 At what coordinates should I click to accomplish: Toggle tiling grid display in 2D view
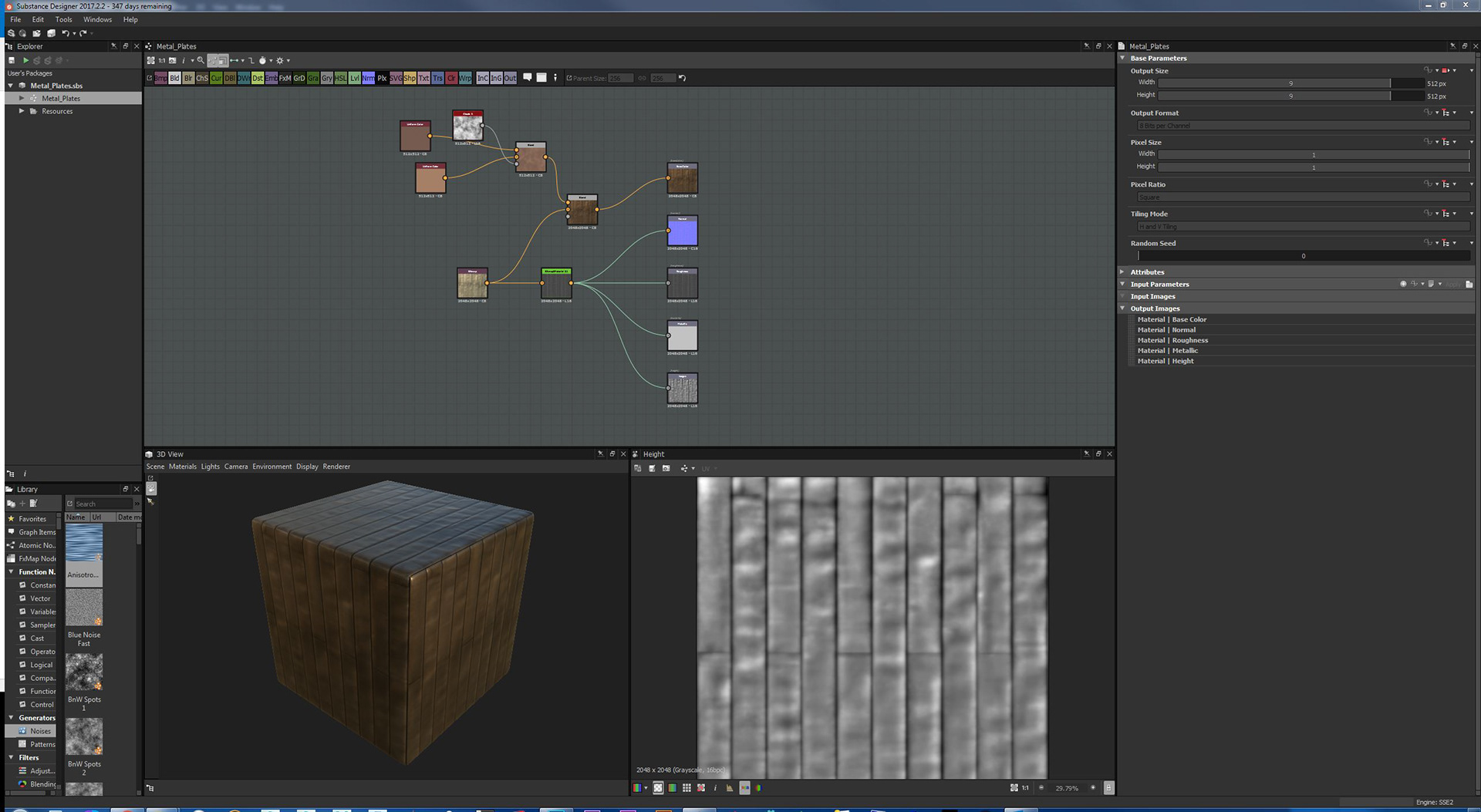[x=687, y=788]
